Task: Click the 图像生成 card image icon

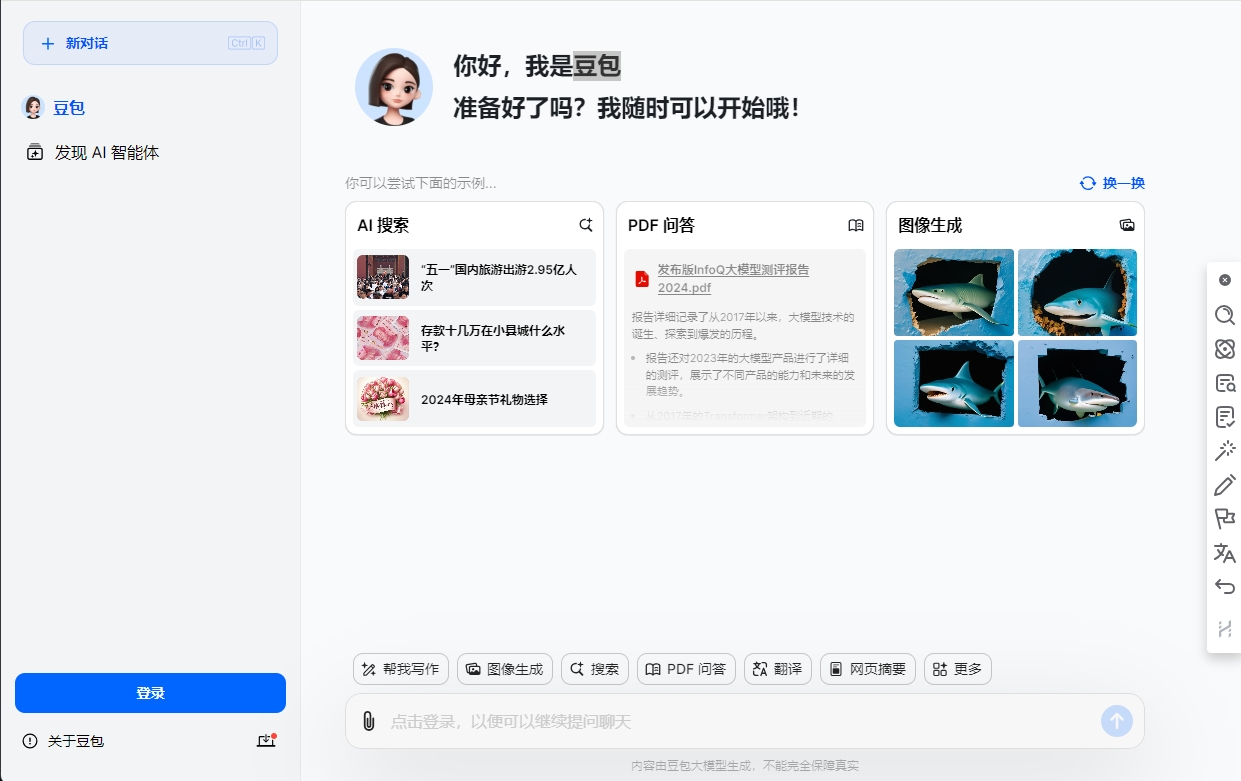Action: click(x=1127, y=225)
